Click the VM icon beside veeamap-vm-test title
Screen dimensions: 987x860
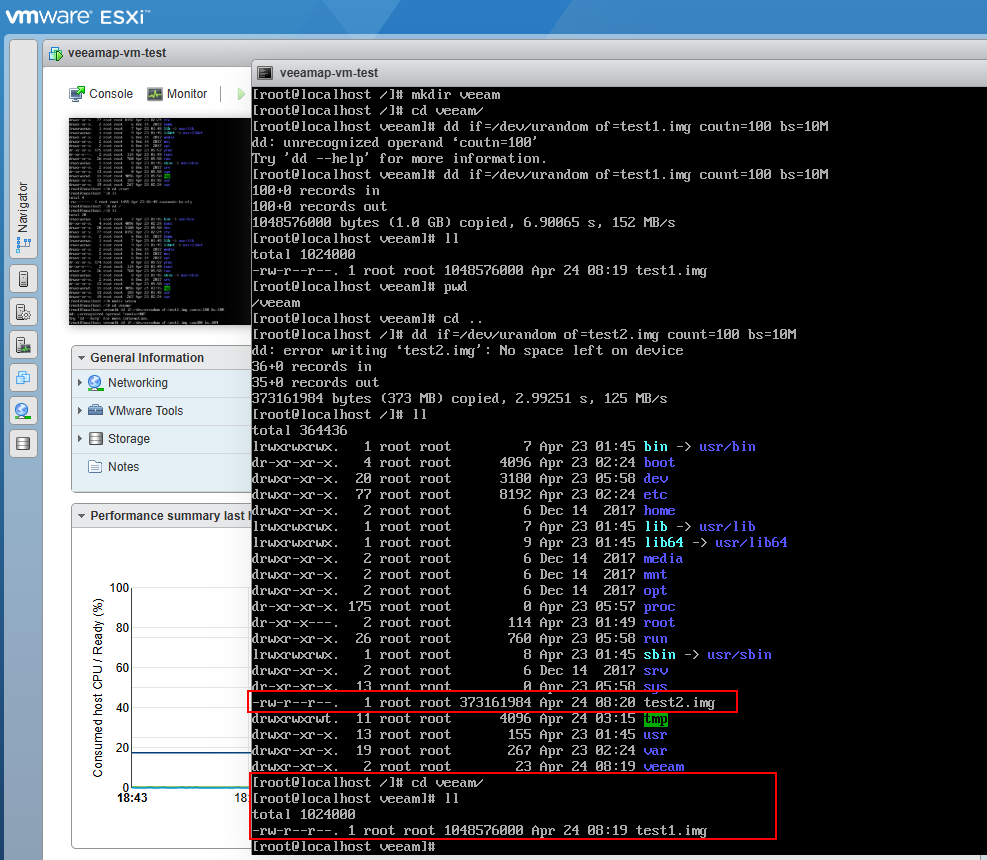point(56,54)
